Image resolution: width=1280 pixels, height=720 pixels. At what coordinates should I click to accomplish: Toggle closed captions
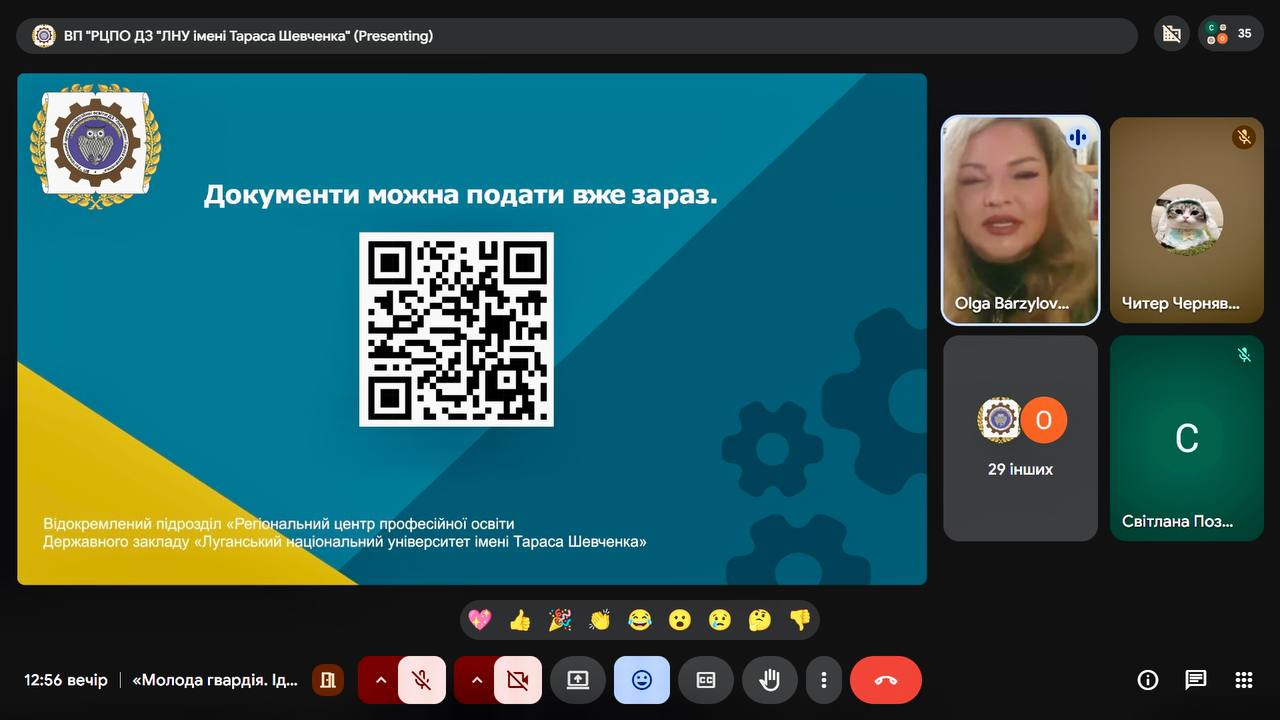[x=705, y=680]
